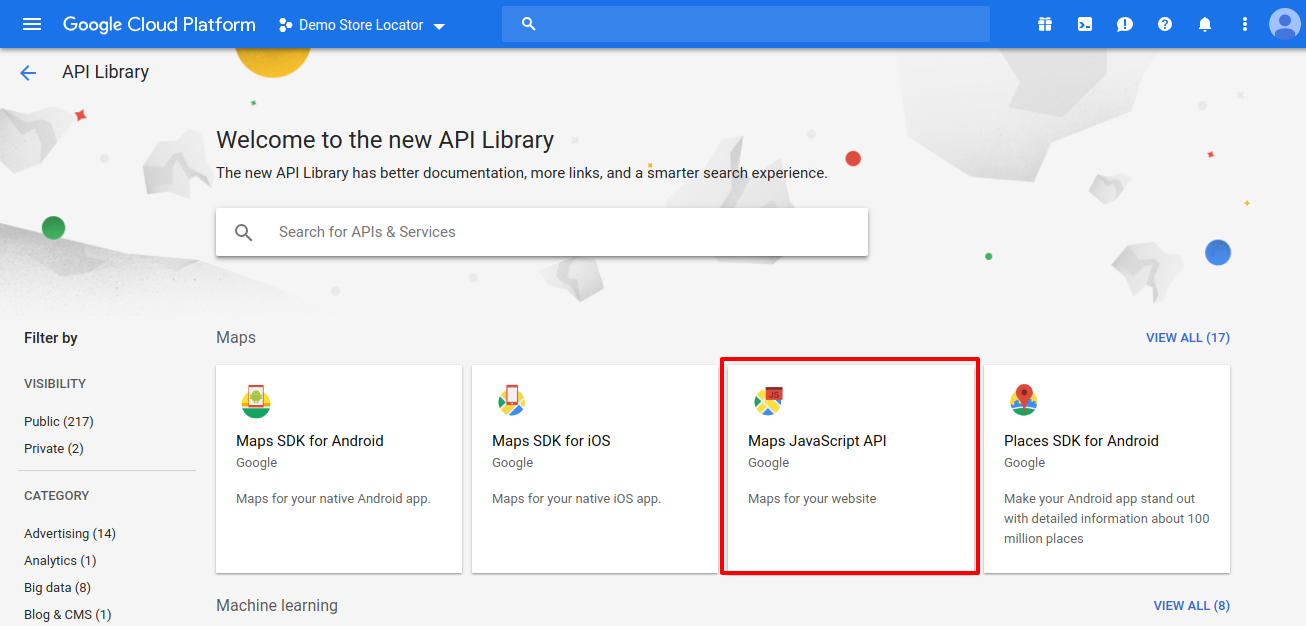This screenshot has width=1306, height=626.
Task: Open the three-dot more options menu
Action: tap(1245, 24)
